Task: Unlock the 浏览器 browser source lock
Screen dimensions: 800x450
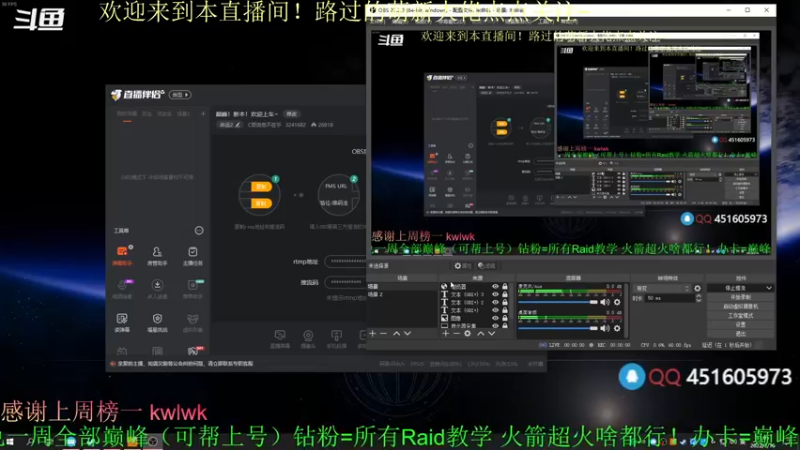Action: click(x=505, y=287)
